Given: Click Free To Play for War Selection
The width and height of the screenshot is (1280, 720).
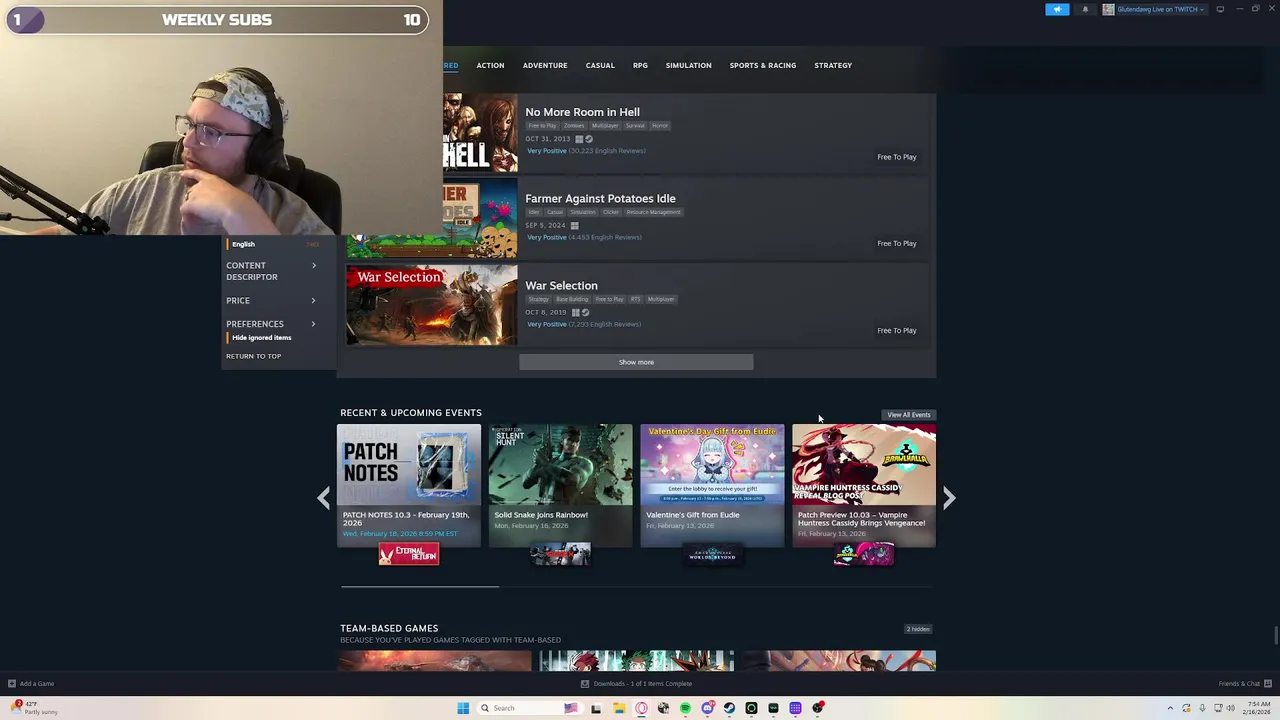Looking at the screenshot, I should point(896,330).
